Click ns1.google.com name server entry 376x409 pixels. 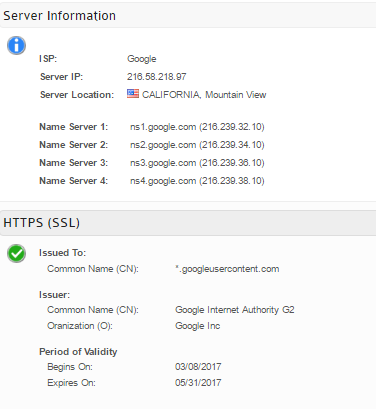click(197, 127)
